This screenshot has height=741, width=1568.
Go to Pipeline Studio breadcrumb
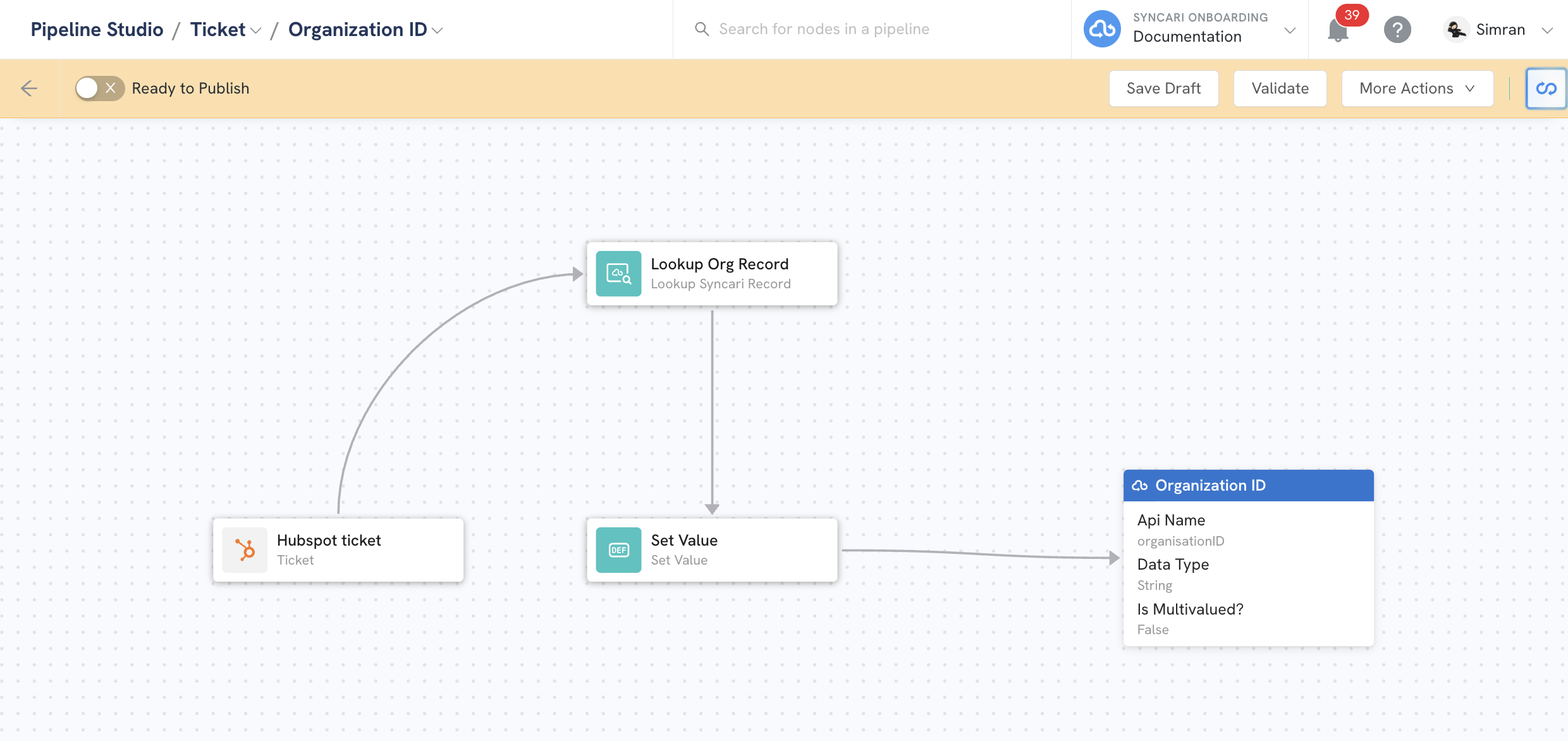(97, 30)
